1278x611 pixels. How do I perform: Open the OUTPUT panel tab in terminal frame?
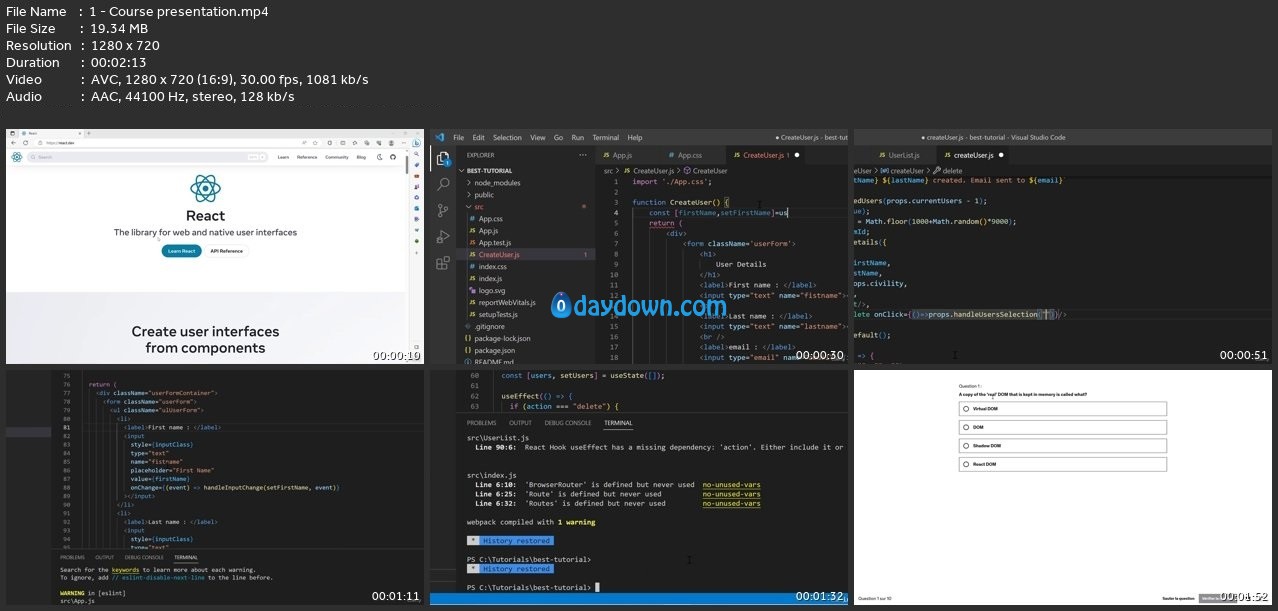point(520,423)
